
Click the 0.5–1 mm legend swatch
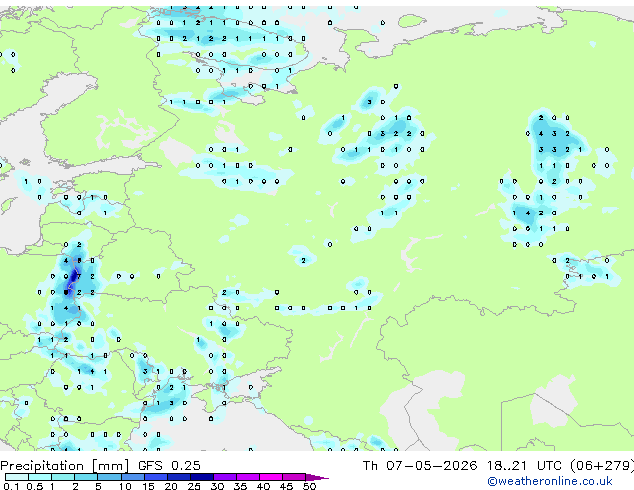coord(40,477)
